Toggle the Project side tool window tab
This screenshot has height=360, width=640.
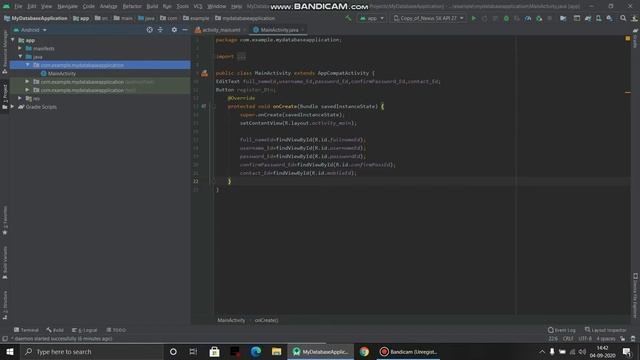[x=5, y=96]
